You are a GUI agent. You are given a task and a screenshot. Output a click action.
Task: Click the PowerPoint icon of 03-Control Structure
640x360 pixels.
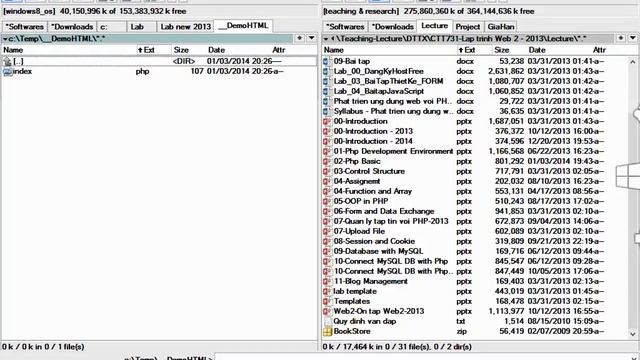pyautogui.click(x=327, y=171)
